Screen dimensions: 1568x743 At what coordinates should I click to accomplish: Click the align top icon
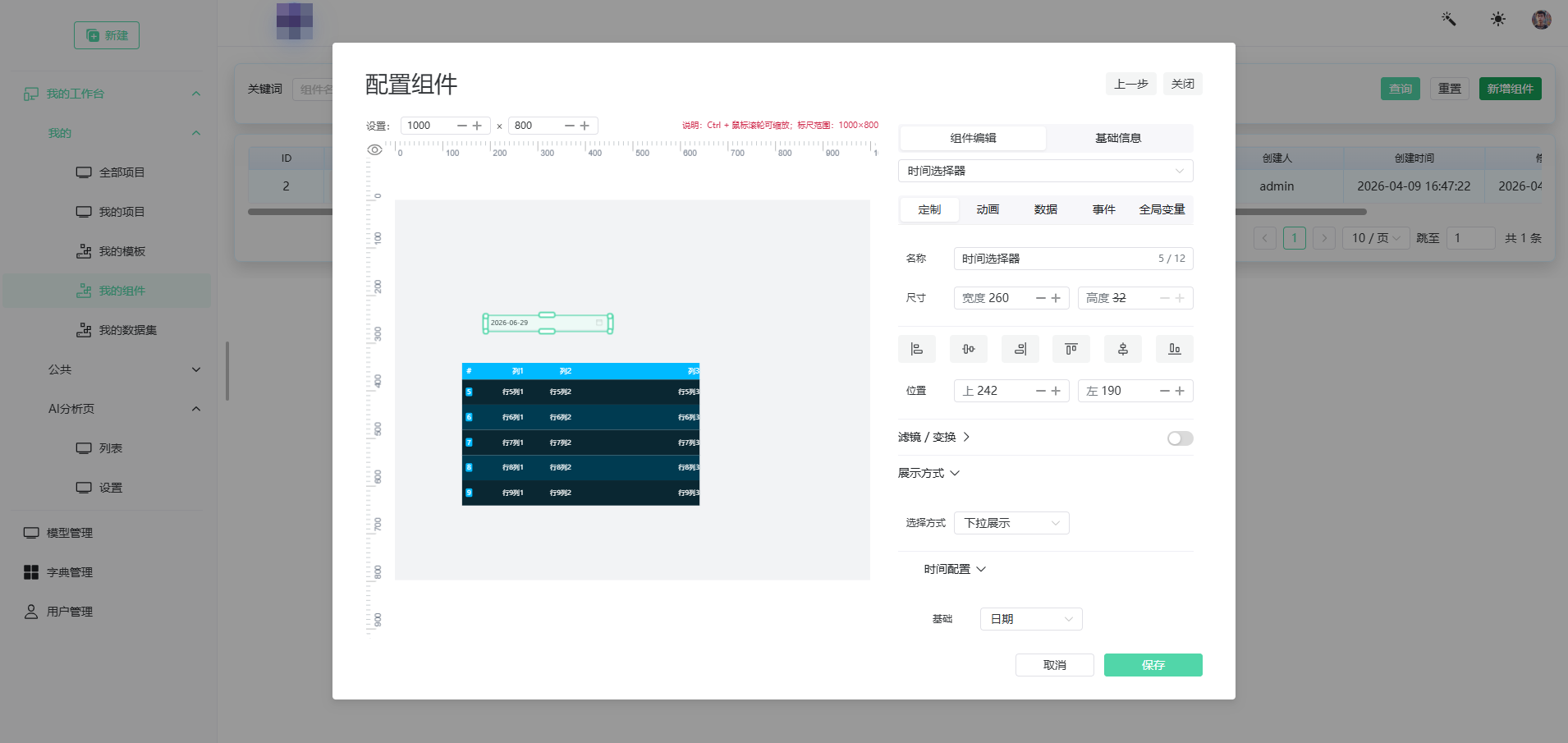(x=1071, y=349)
